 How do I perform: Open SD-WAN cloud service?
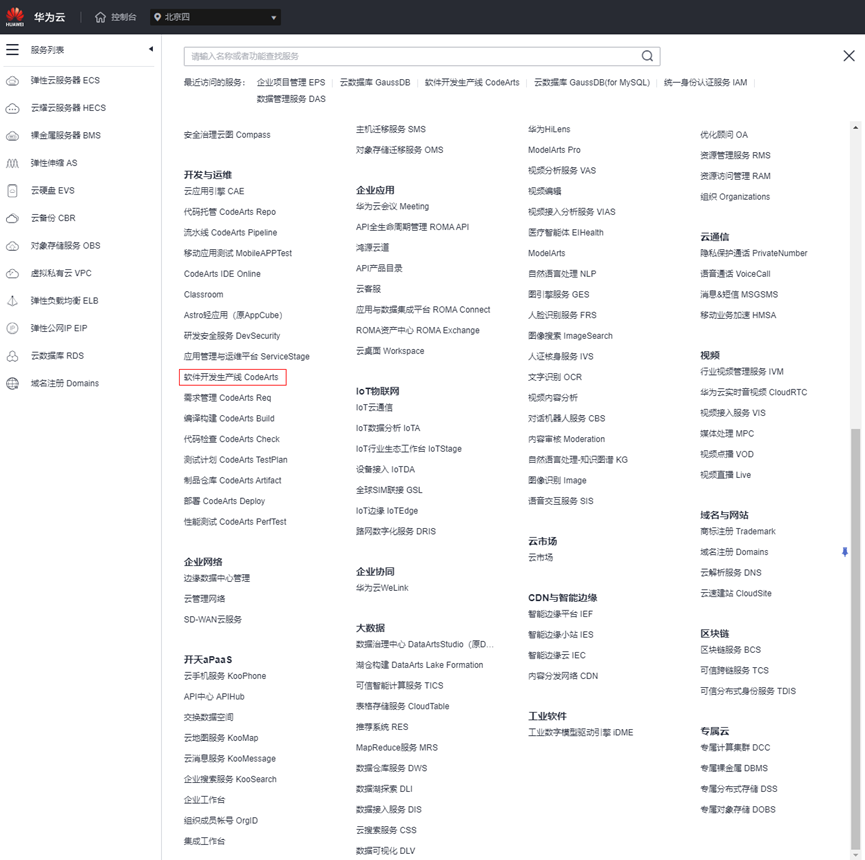(x=212, y=619)
